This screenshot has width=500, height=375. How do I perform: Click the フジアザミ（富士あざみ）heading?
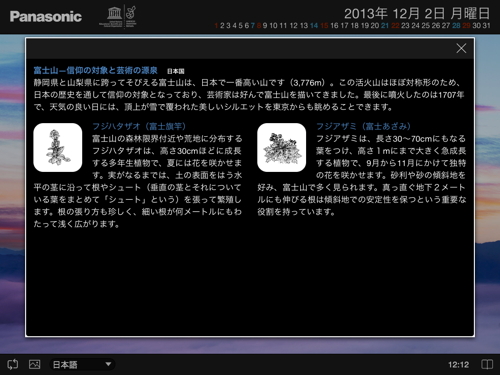coord(363,126)
